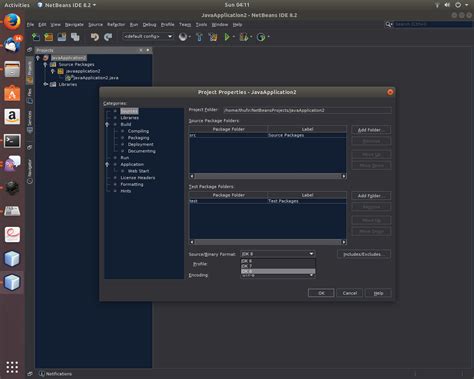Select the Compiling category
This screenshot has height=379, width=474.
tap(138, 131)
